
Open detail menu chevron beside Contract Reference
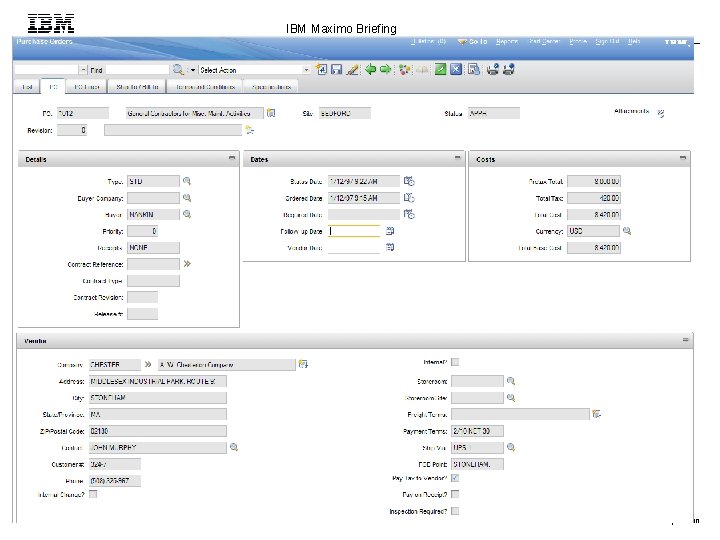(187, 264)
